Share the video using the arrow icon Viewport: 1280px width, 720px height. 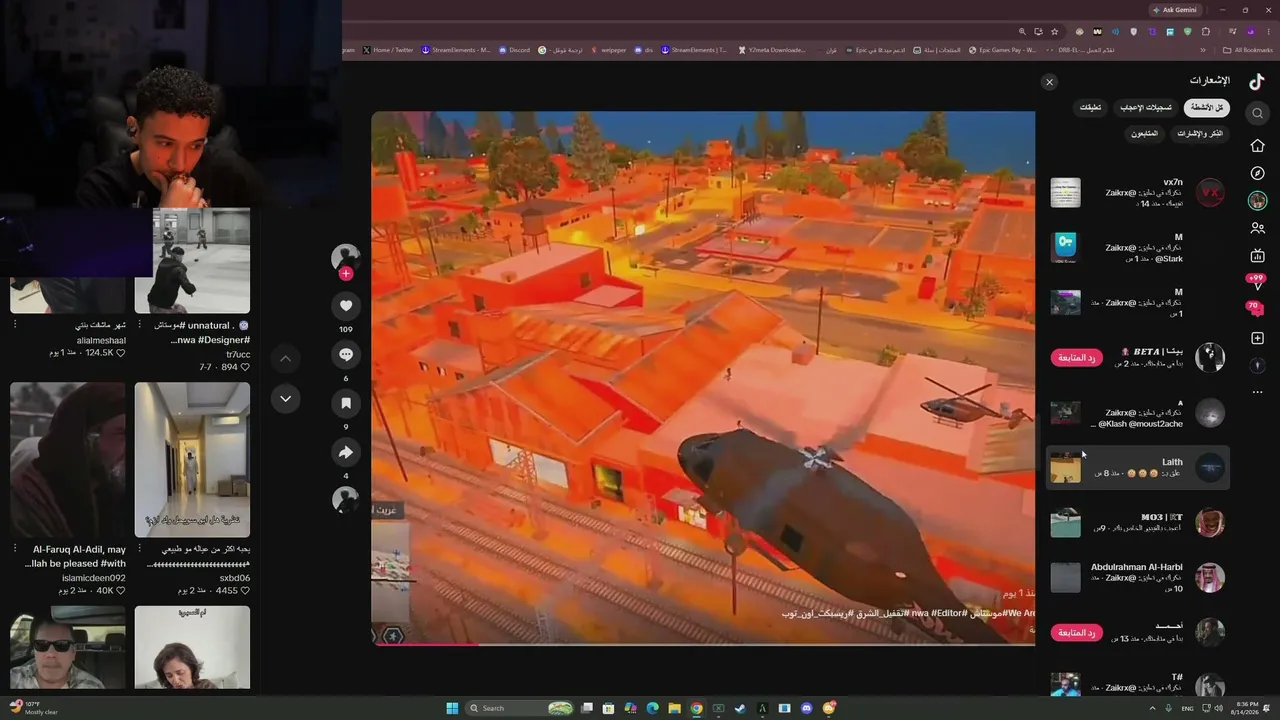click(x=346, y=452)
